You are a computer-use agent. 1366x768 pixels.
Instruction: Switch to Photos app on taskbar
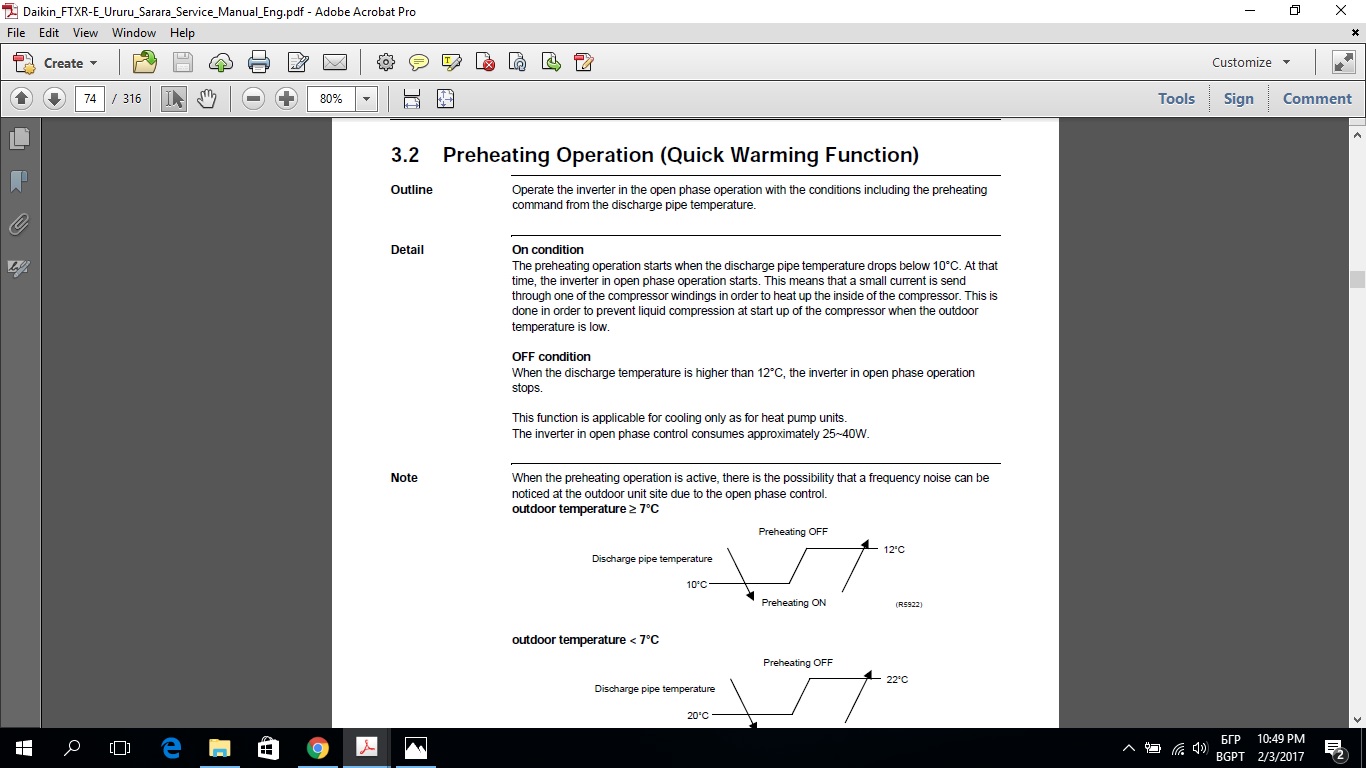click(x=415, y=748)
